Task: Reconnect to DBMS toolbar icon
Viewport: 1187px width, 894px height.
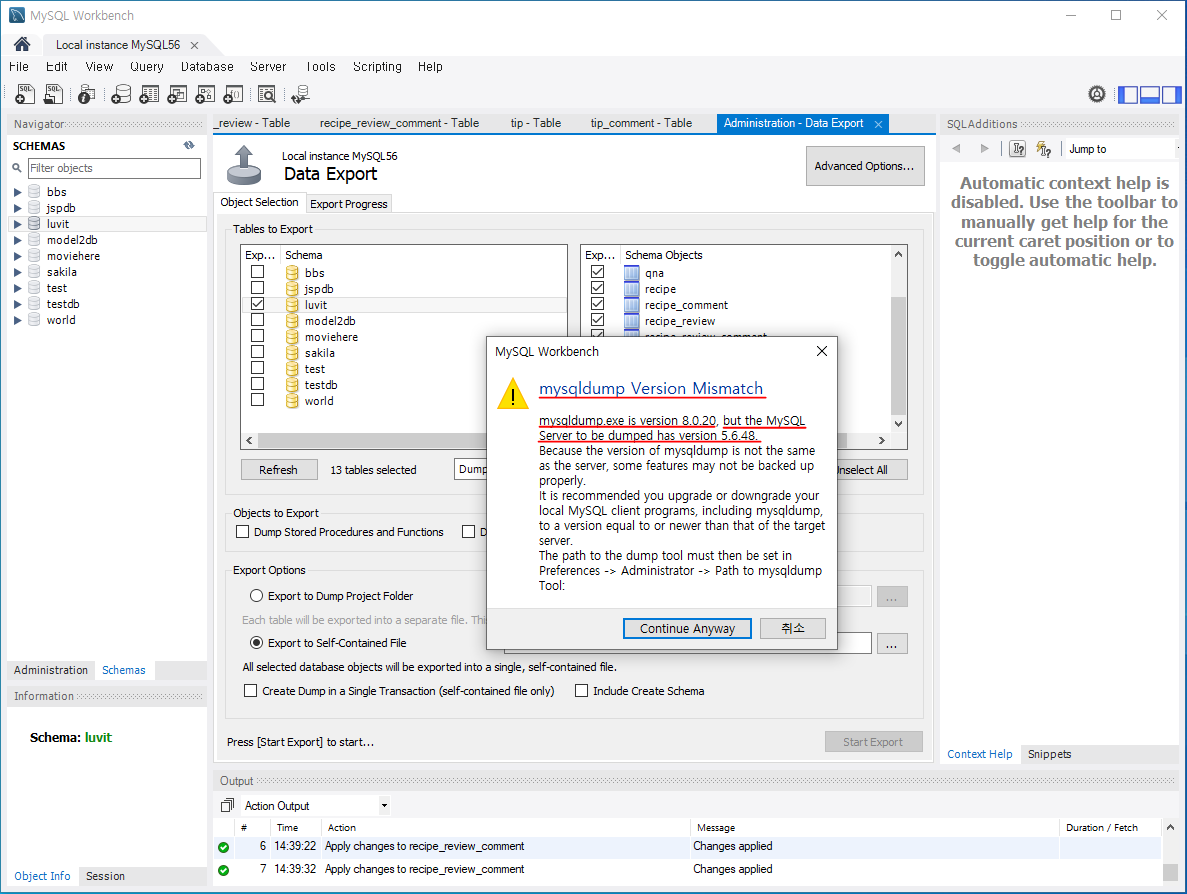Action: (301, 94)
